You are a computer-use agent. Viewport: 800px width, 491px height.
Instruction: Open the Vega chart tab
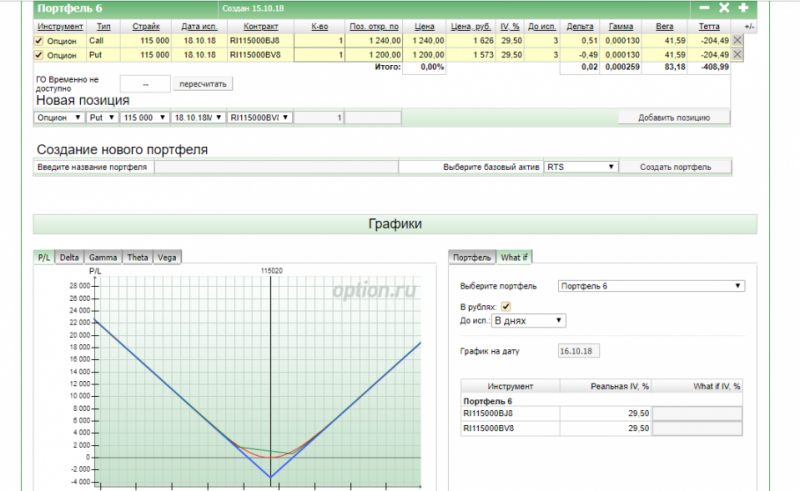pyautogui.click(x=167, y=257)
